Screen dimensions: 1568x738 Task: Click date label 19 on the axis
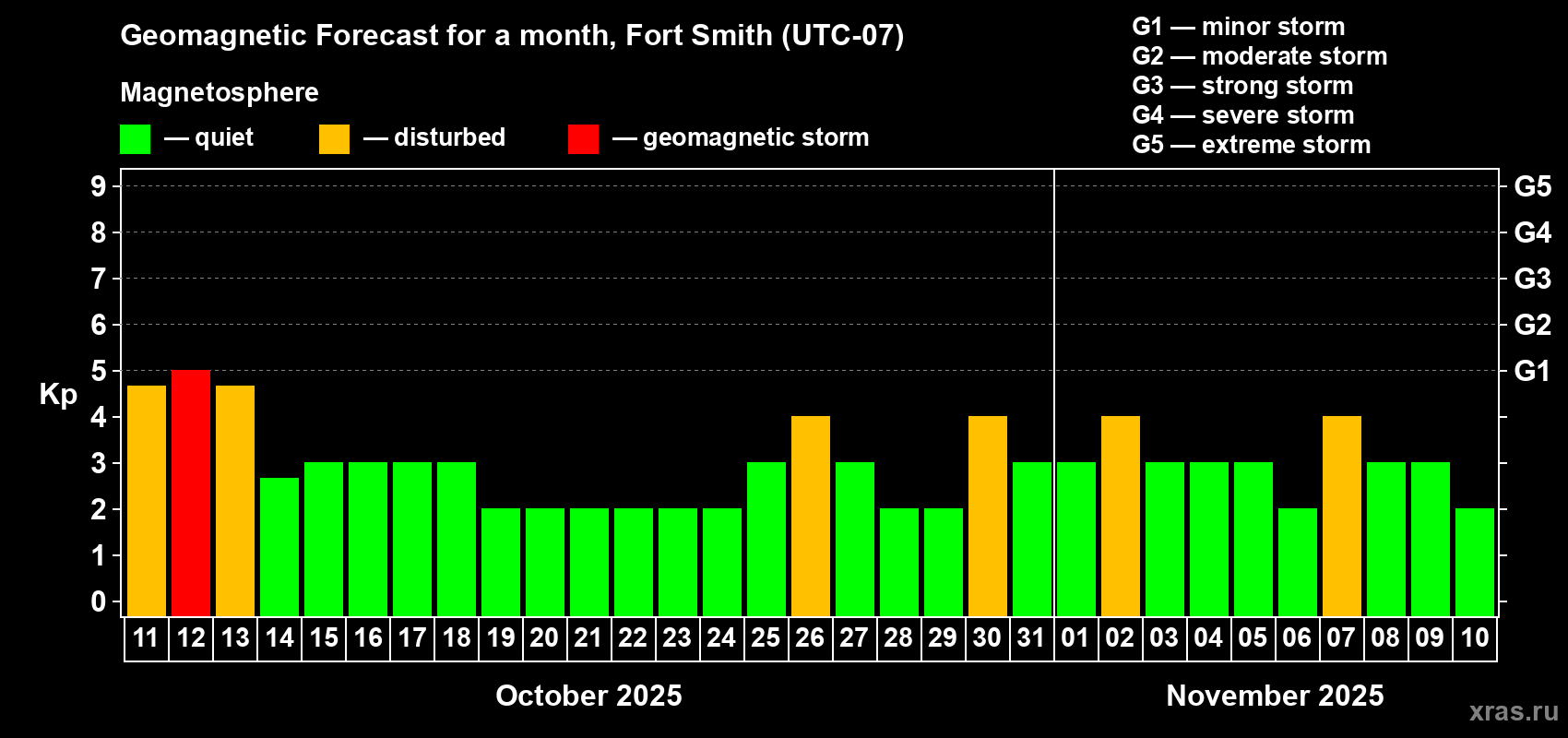coord(500,637)
